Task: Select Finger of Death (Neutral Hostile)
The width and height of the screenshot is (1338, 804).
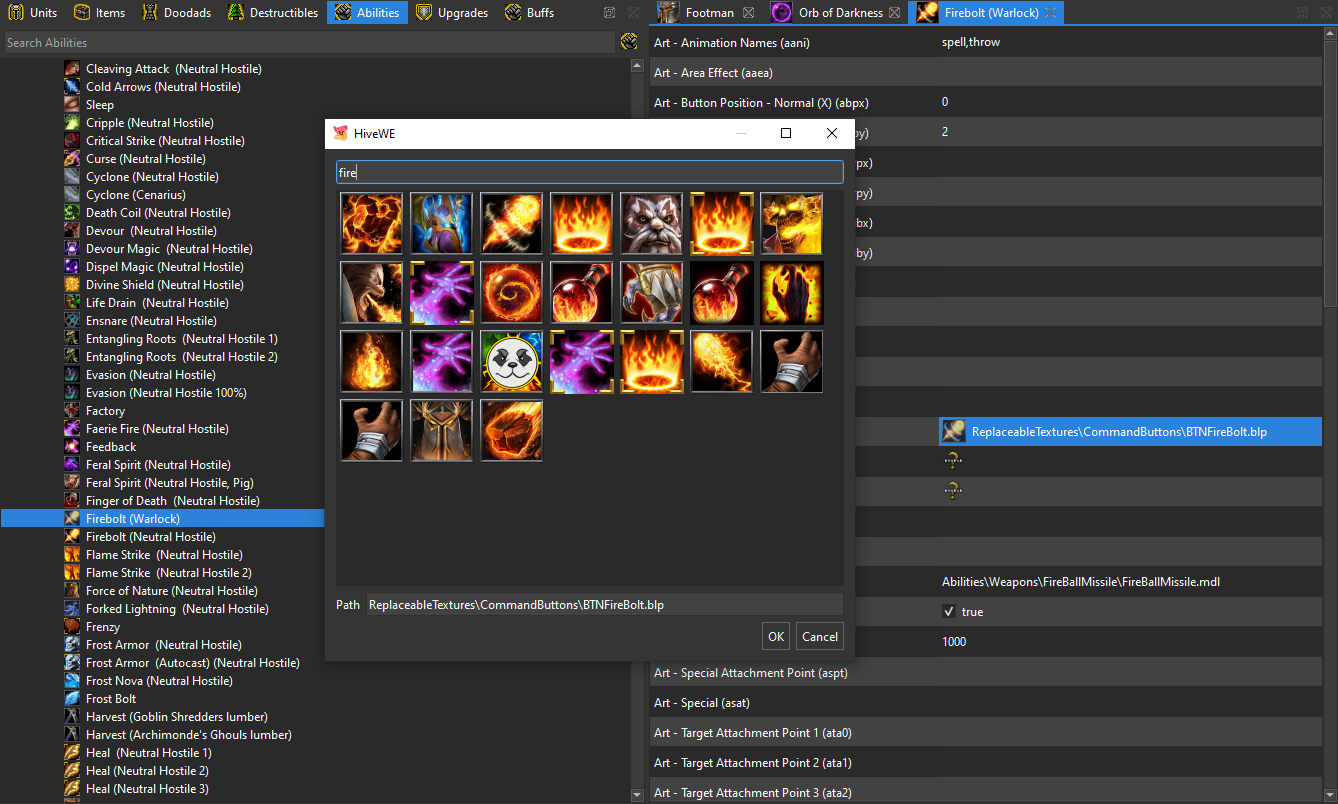Action: [x=162, y=501]
